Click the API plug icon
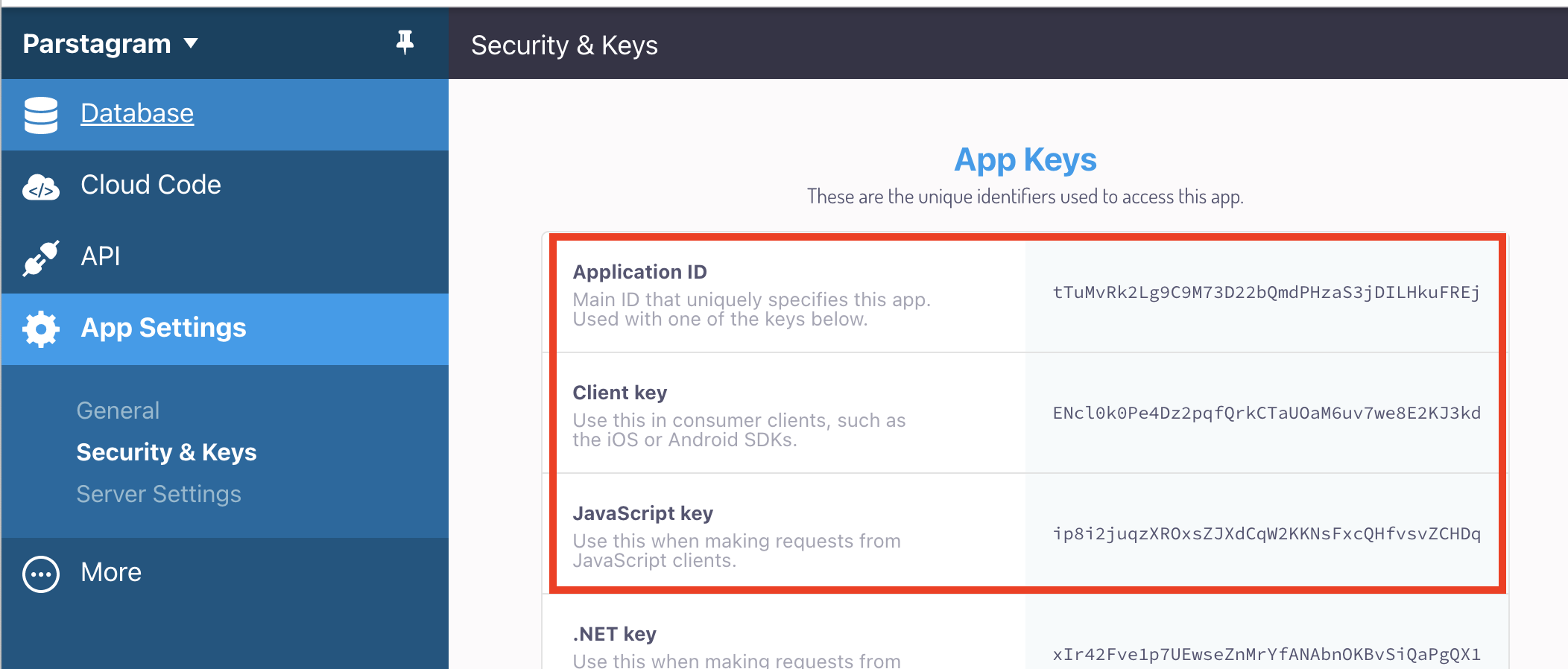1568x669 pixels. click(x=41, y=258)
